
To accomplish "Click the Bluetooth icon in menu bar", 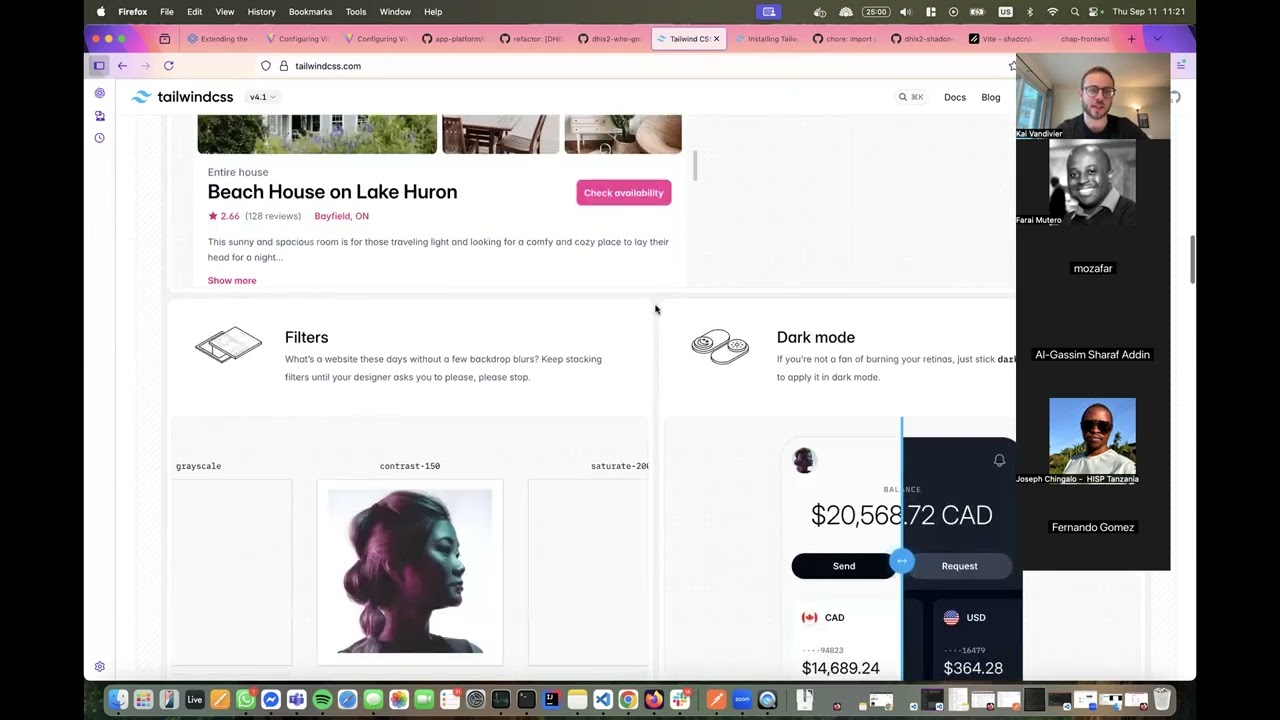I will pos(1030,12).
